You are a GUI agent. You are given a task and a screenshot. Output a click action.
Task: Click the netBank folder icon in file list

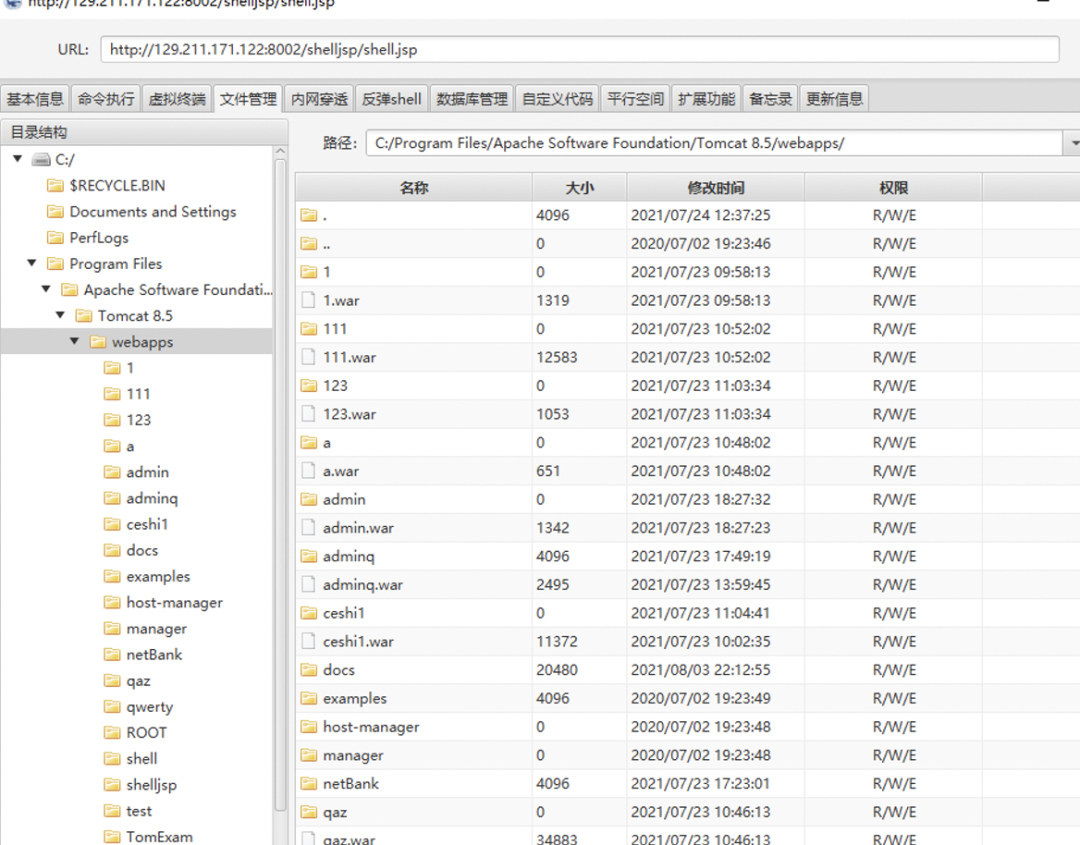coord(309,784)
